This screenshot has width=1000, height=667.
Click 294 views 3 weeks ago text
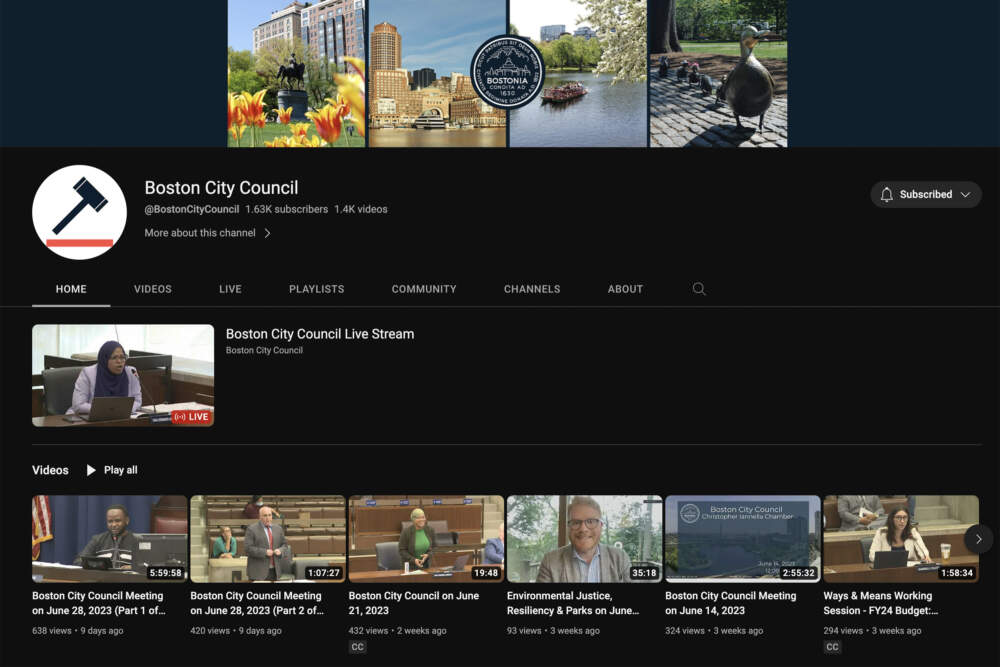pos(872,631)
